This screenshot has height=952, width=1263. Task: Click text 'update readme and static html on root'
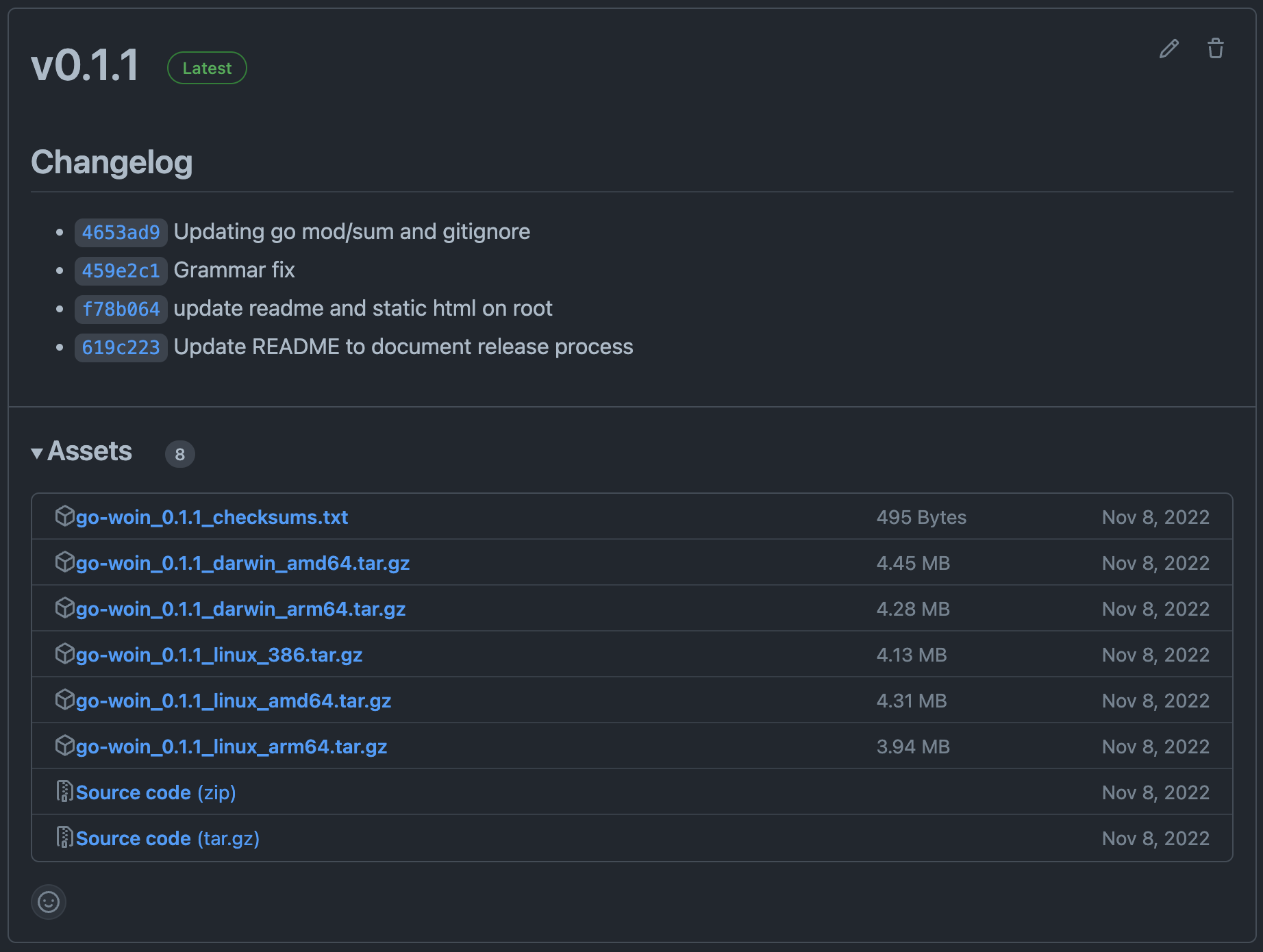click(363, 308)
